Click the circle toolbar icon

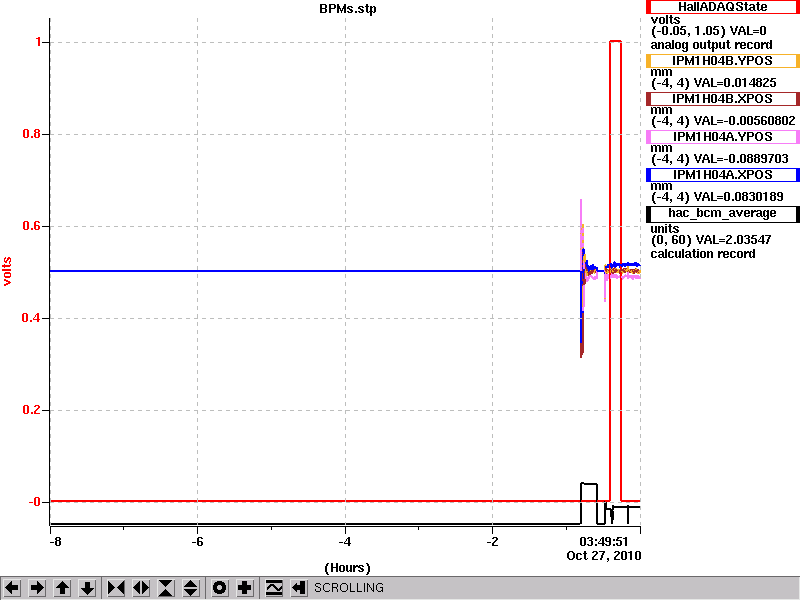tap(219, 588)
